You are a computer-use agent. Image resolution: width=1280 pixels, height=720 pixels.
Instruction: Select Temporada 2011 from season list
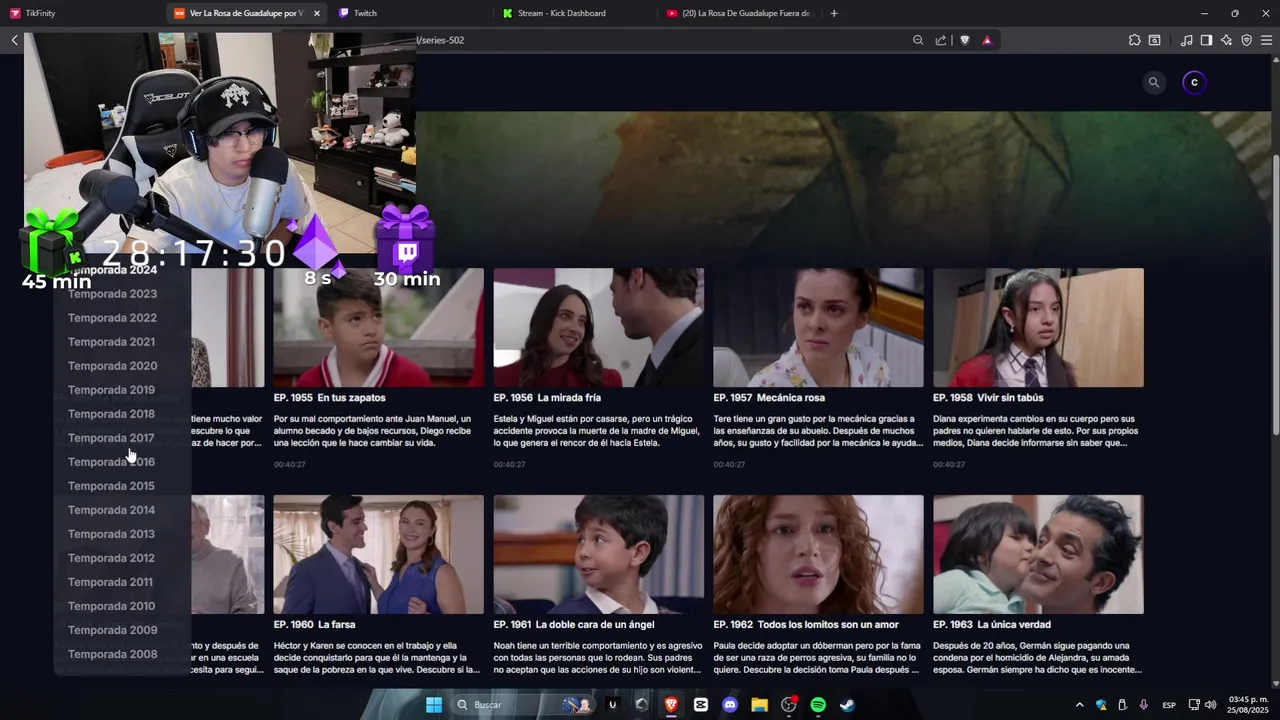[112, 582]
